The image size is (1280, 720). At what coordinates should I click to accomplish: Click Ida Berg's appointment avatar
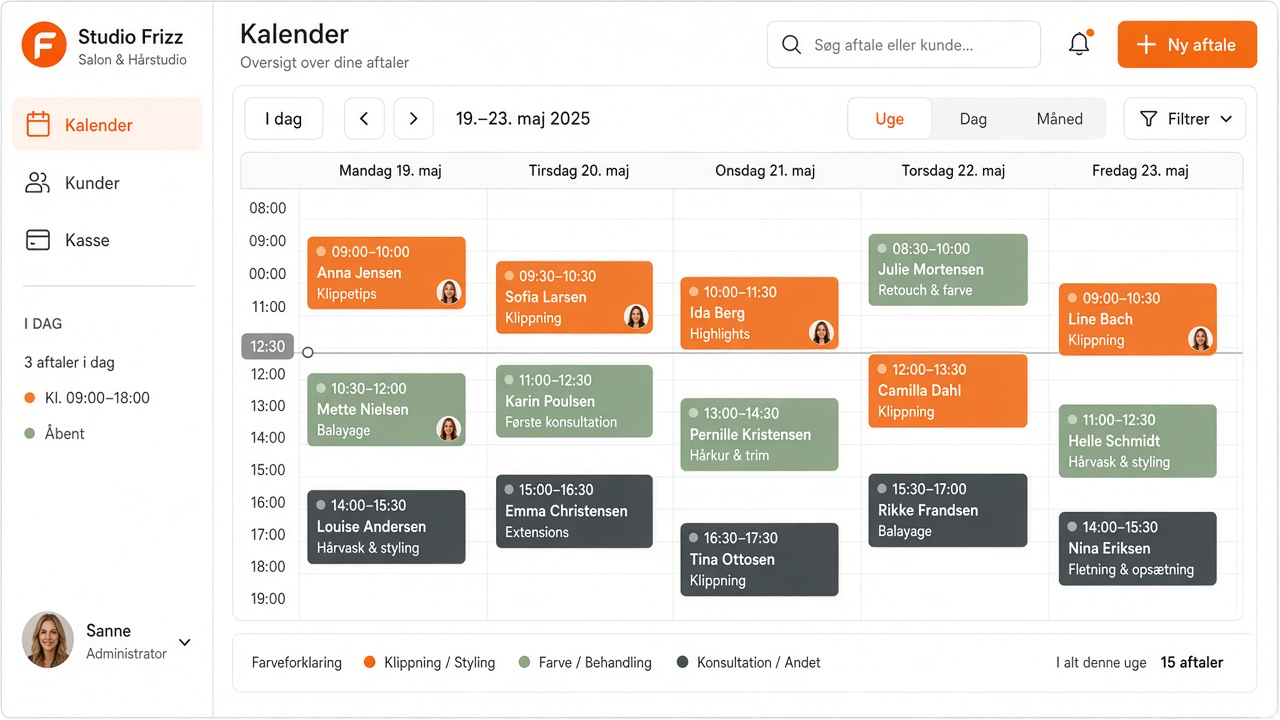821,332
